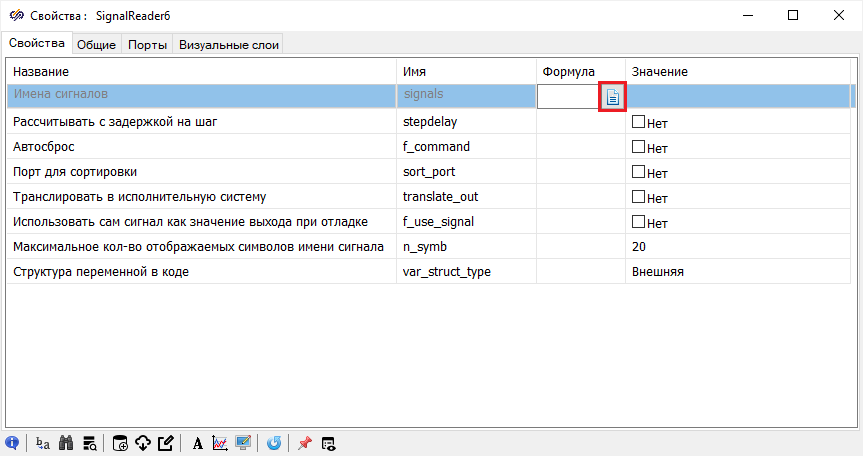Click the Значение column header
Screen dimensions: 863x456
tap(659, 72)
